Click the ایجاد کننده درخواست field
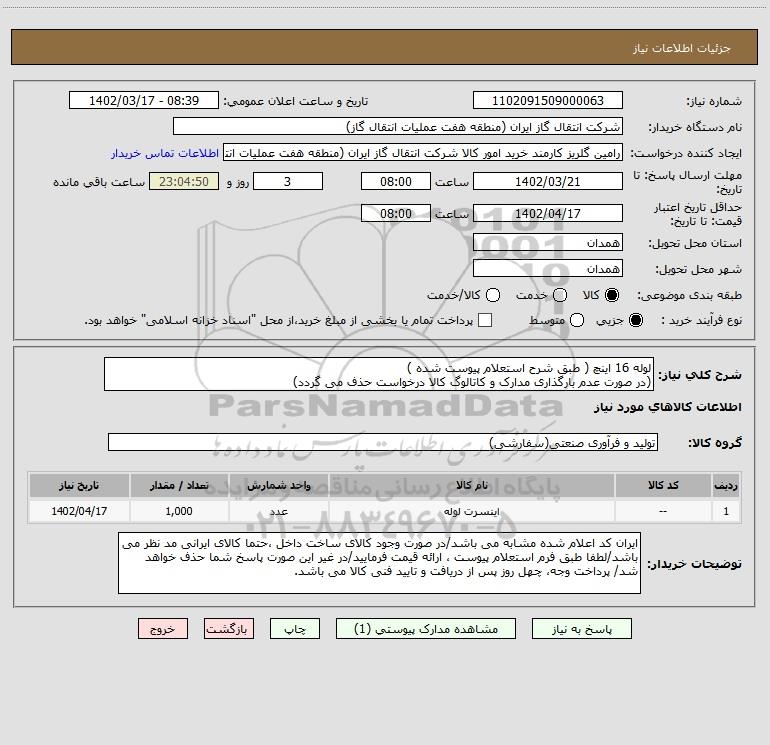This screenshot has width=770, height=745. point(423,153)
